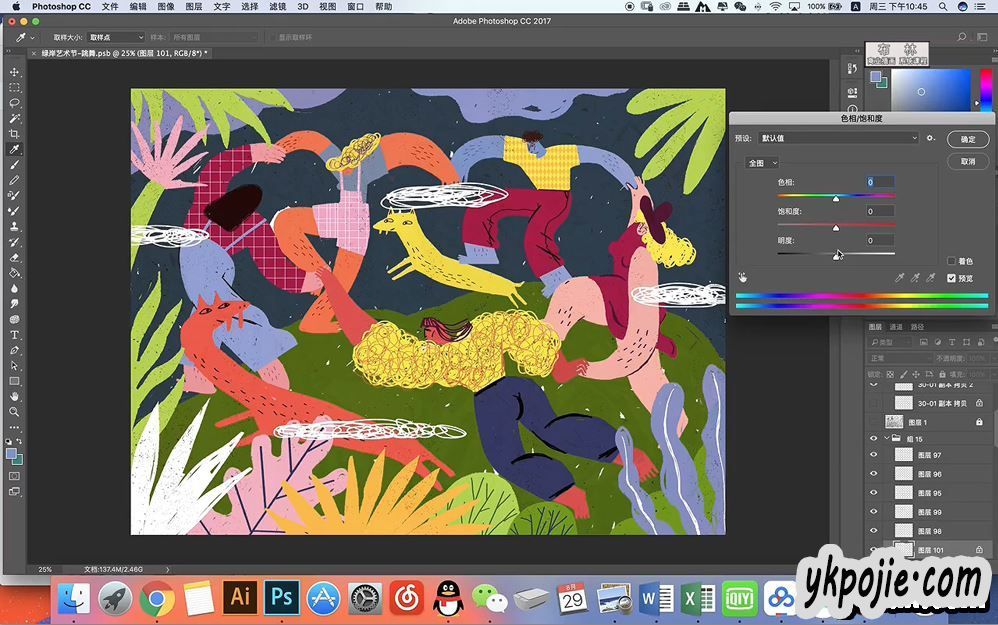This screenshot has height=625, width=998.
Task: Open the 滤镜 menu
Action: pos(277,6)
